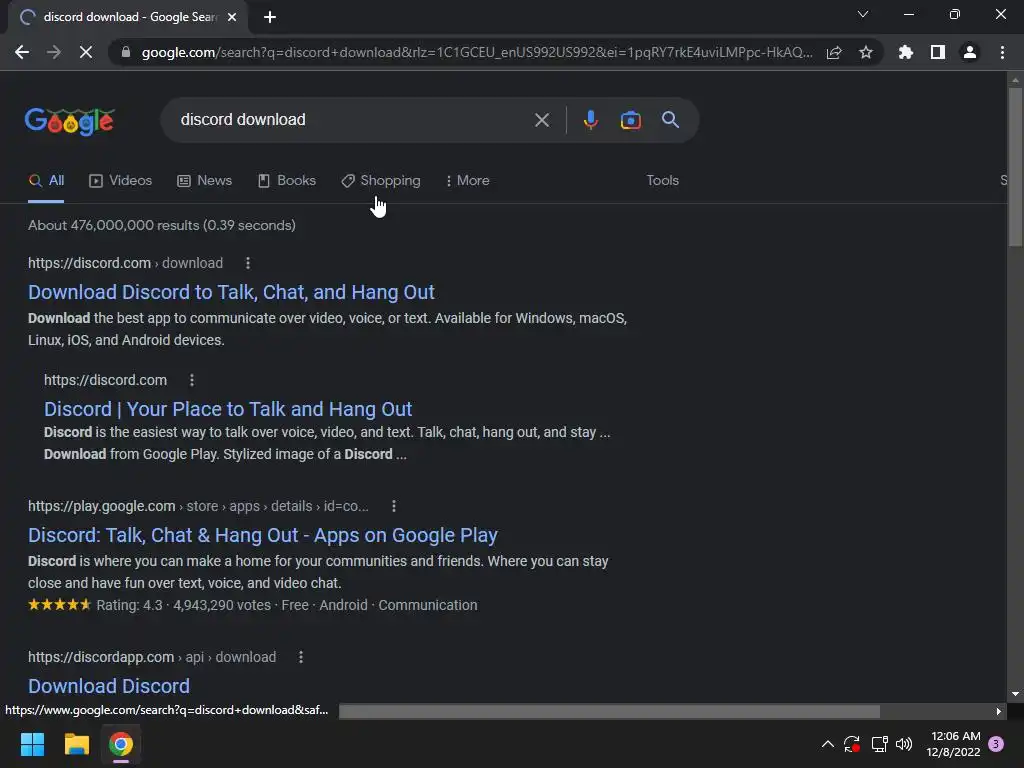Open the Chrome profile icon
Screen dimensions: 1024x768
970,52
